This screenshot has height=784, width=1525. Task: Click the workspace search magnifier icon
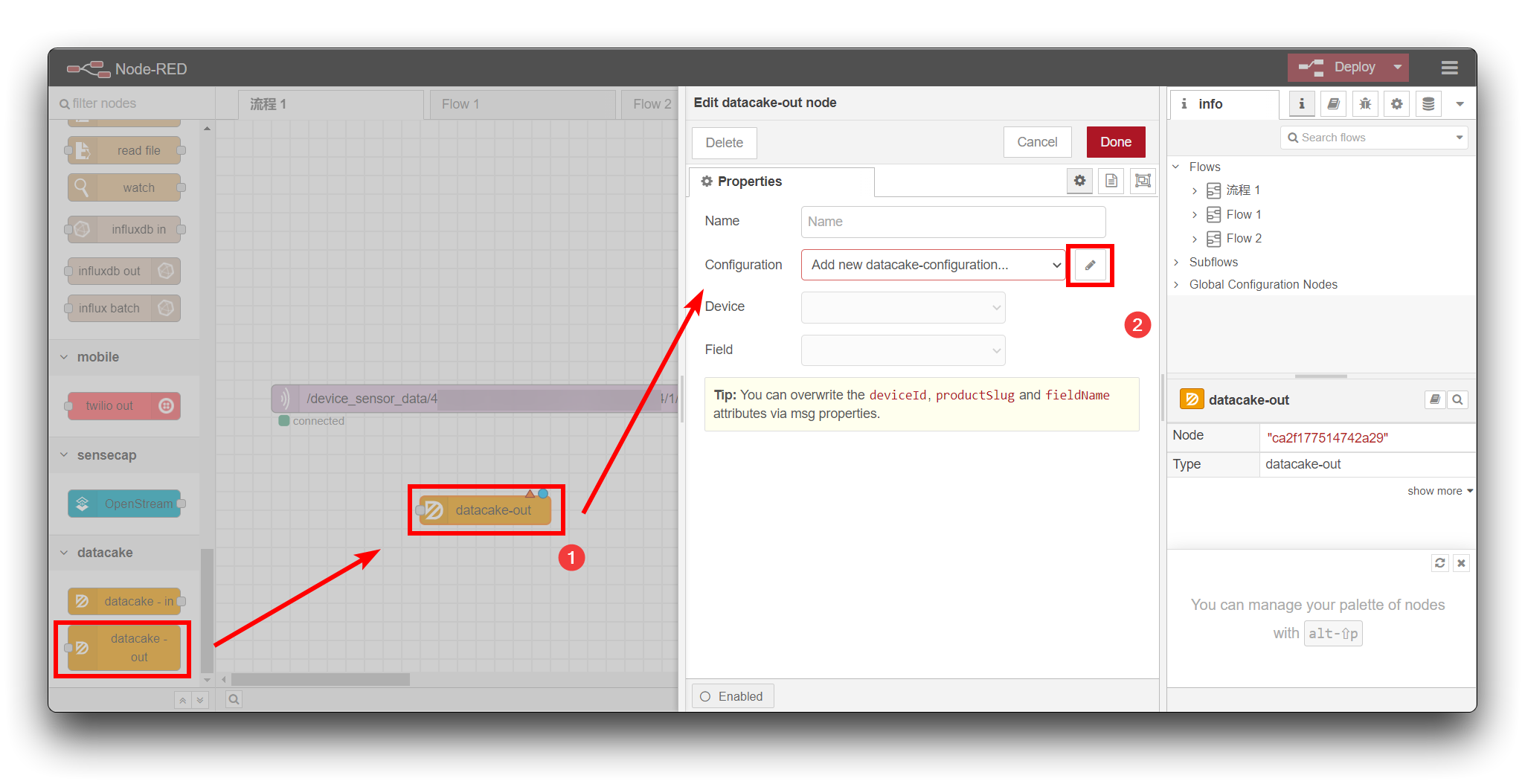click(x=234, y=699)
